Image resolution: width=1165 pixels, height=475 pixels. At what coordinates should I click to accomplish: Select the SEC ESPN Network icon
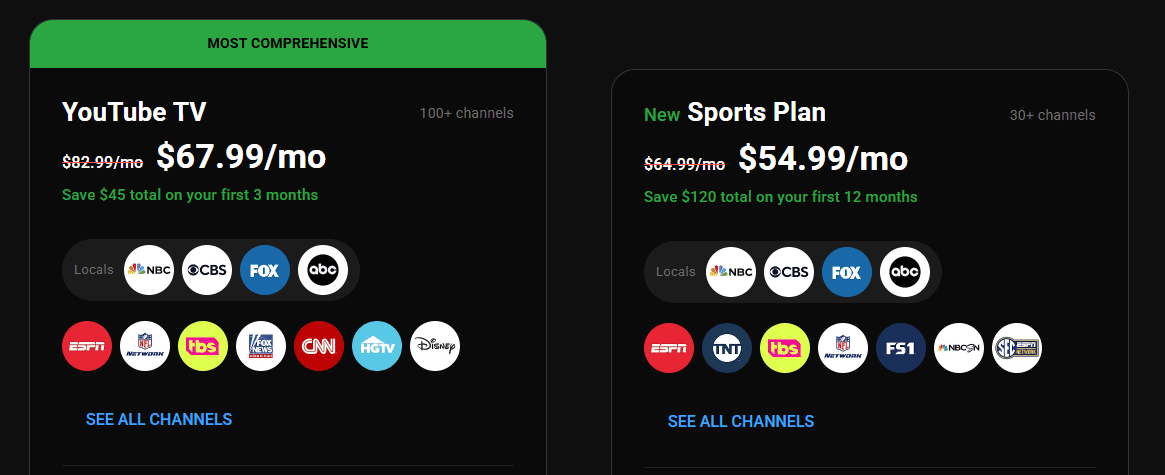pyautogui.click(x=1016, y=348)
